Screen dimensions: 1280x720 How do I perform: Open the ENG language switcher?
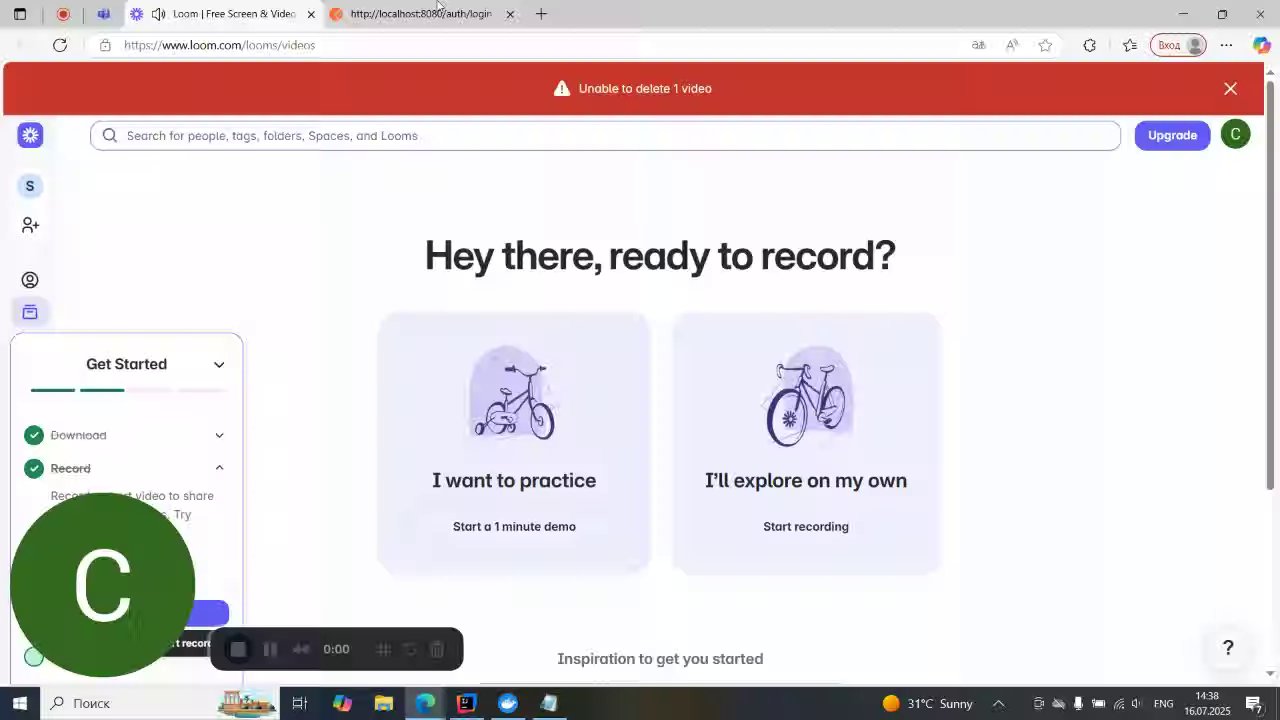tap(1163, 703)
